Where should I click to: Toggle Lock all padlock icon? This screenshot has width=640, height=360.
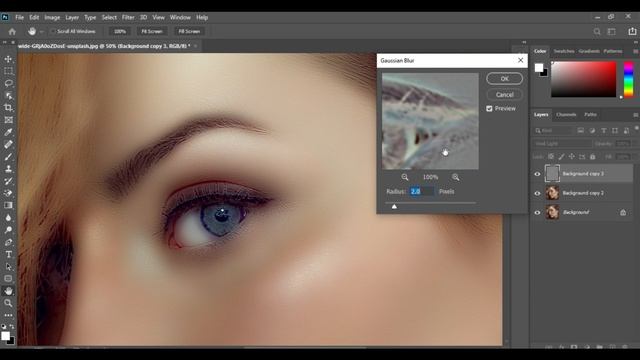pyautogui.click(x=593, y=157)
